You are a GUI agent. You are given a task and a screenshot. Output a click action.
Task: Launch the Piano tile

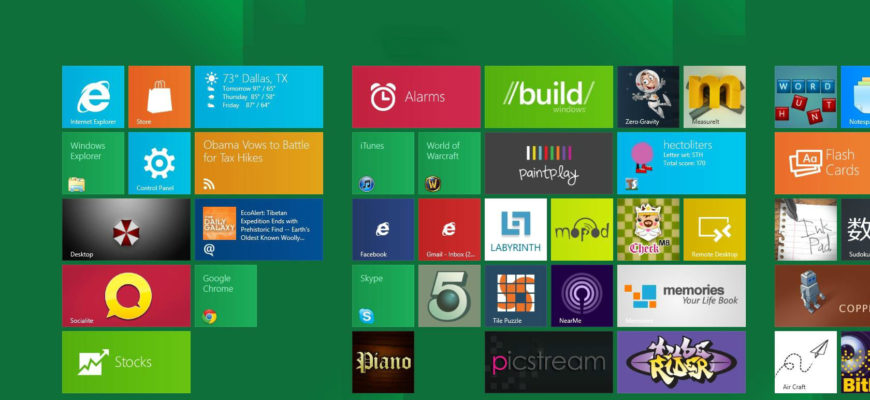pyautogui.click(x=383, y=362)
